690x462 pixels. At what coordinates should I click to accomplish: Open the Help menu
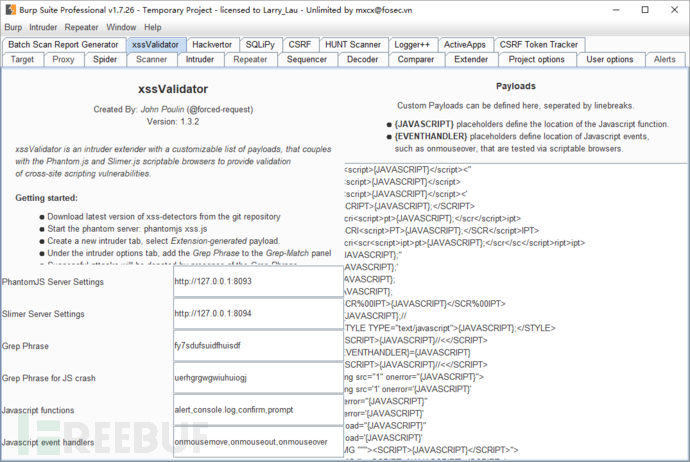point(153,27)
